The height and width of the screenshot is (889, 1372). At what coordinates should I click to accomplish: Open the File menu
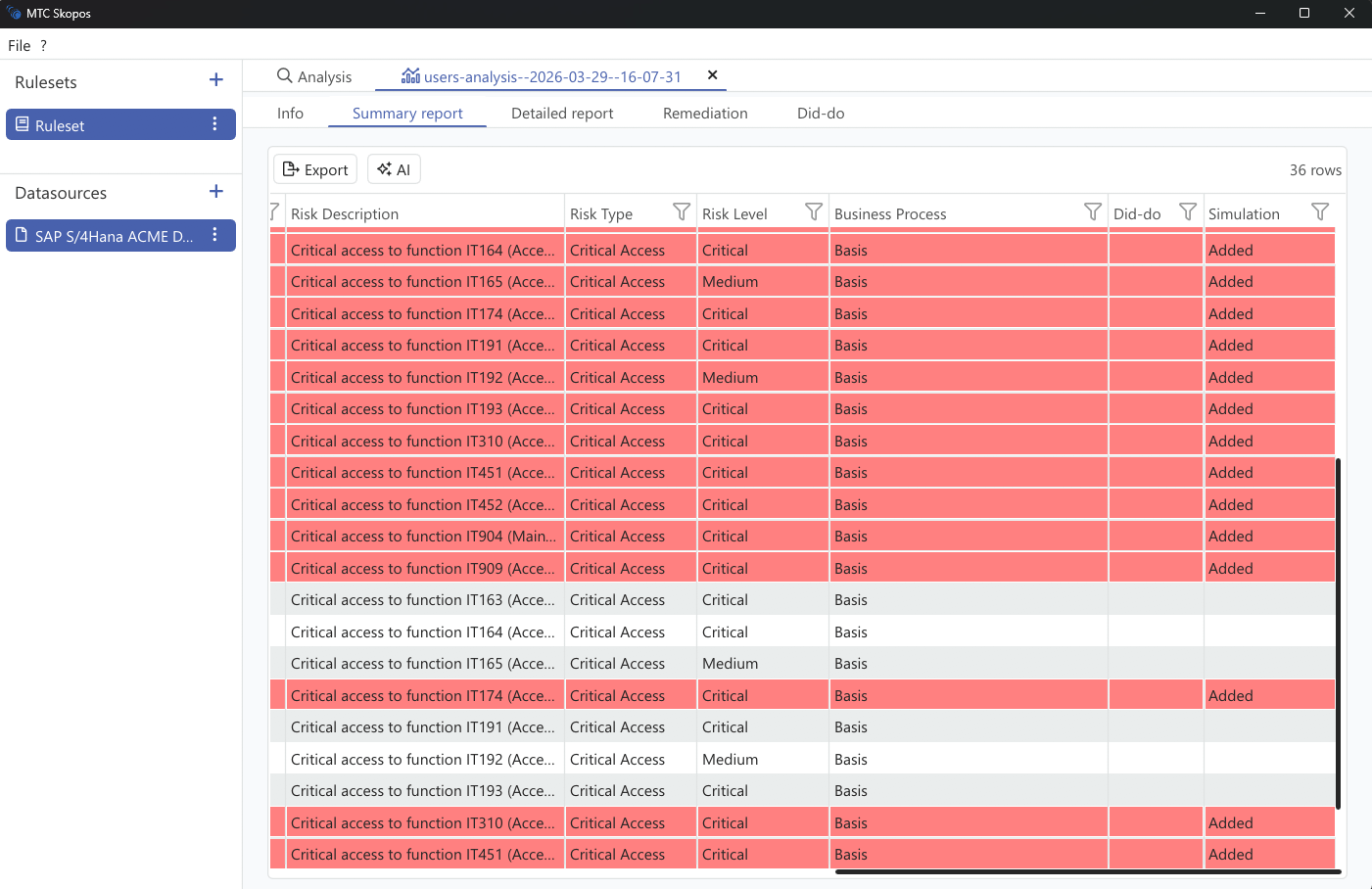[19, 45]
